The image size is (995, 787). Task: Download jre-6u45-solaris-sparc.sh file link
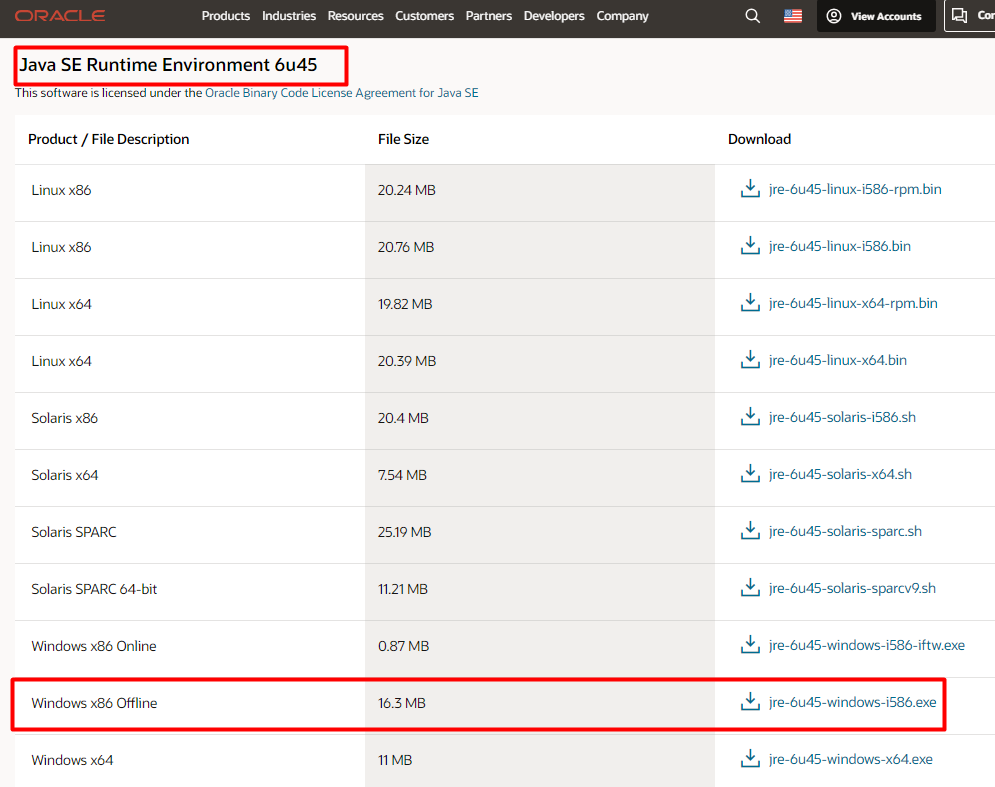[x=845, y=531]
